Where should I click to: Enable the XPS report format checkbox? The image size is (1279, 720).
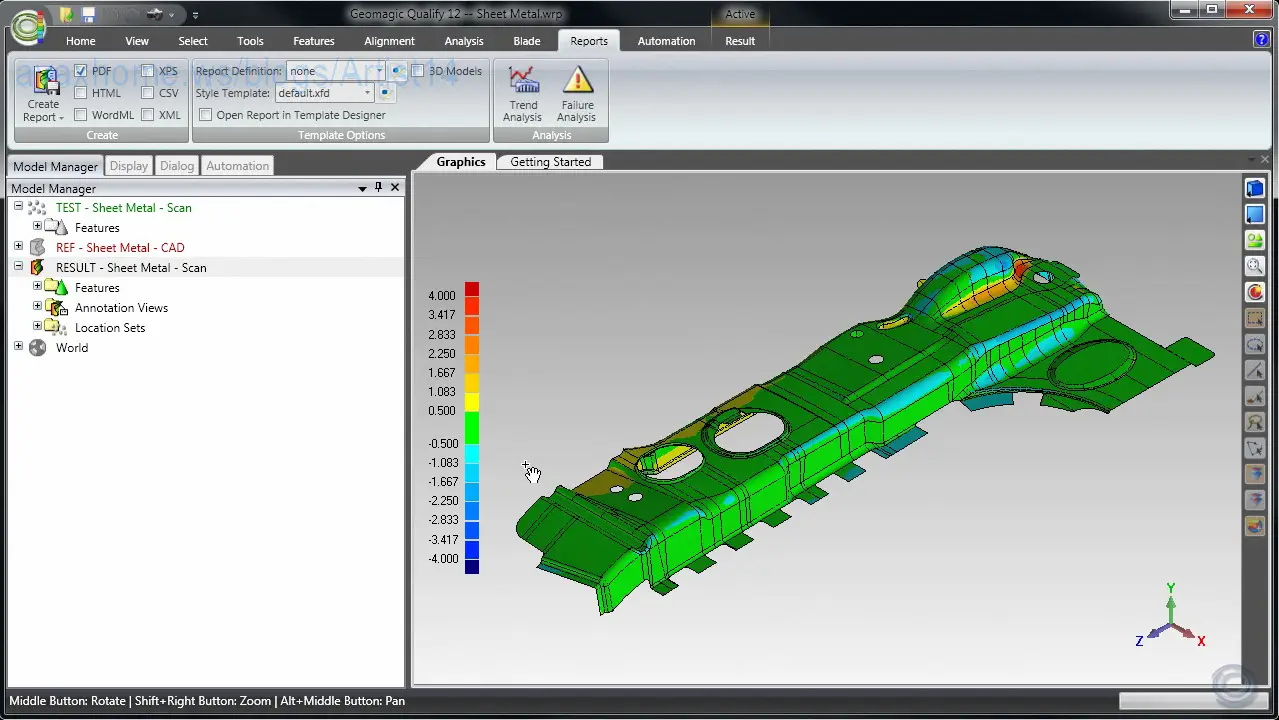tap(148, 71)
